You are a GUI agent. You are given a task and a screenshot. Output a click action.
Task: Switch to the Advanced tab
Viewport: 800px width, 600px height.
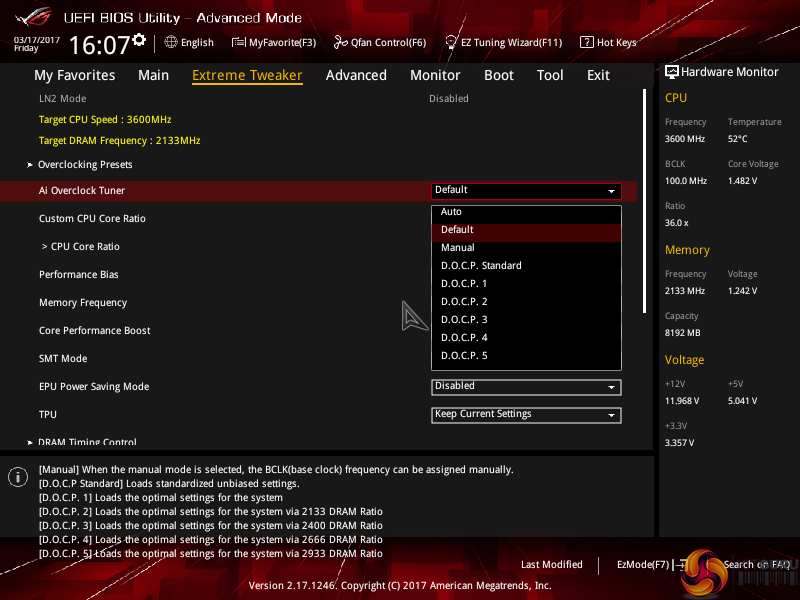(356, 75)
